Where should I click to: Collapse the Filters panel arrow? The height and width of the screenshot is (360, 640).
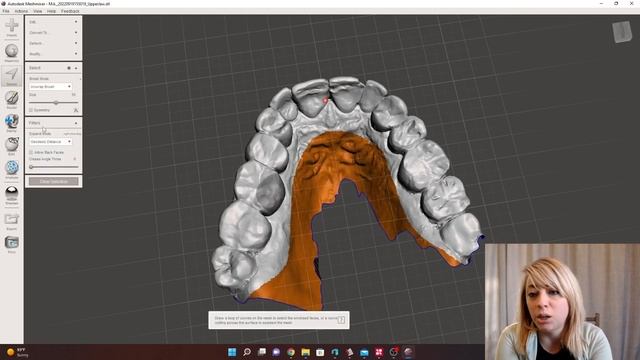point(76,123)
